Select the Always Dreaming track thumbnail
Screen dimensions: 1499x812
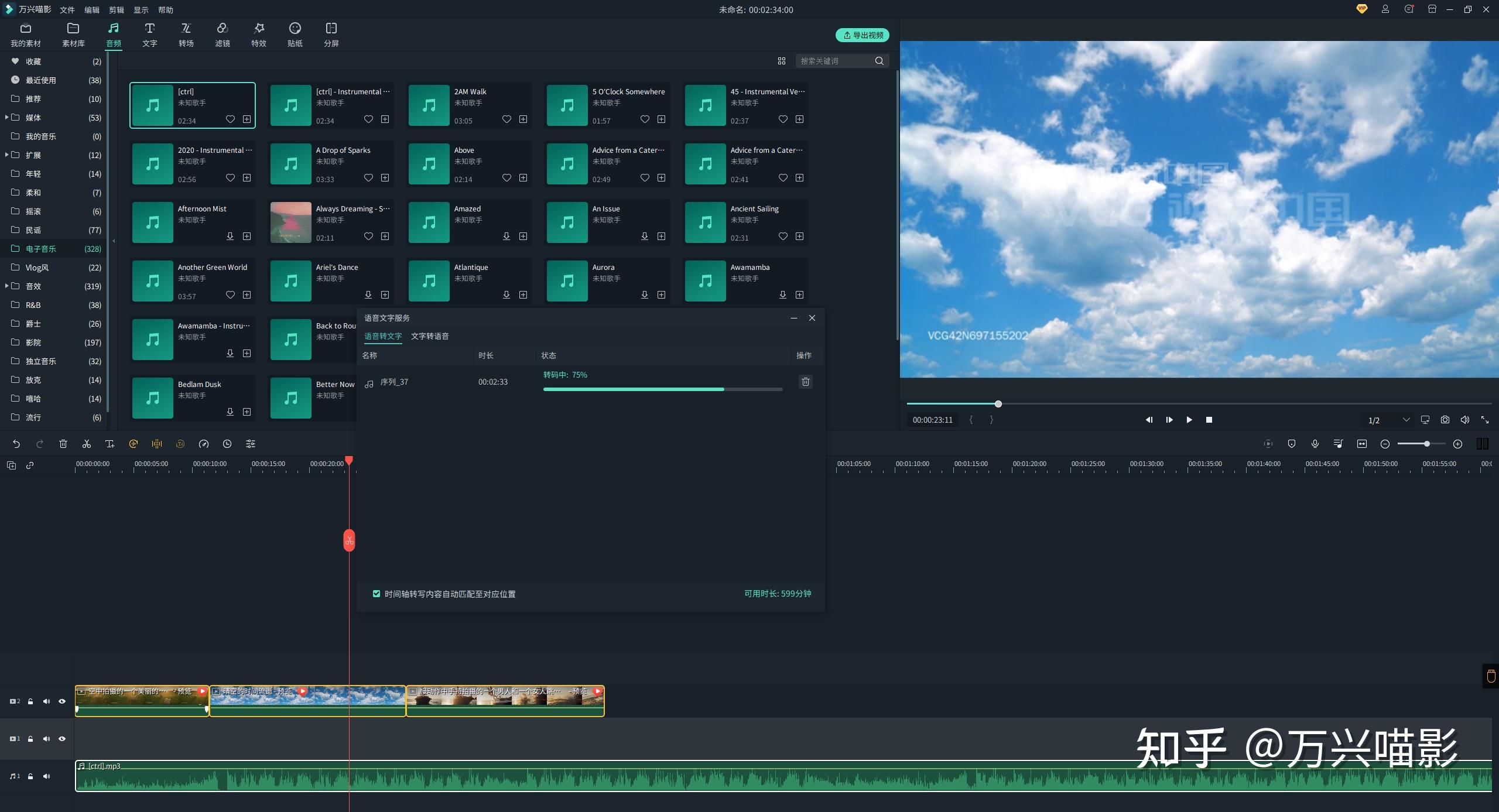(x=290, y=222)
